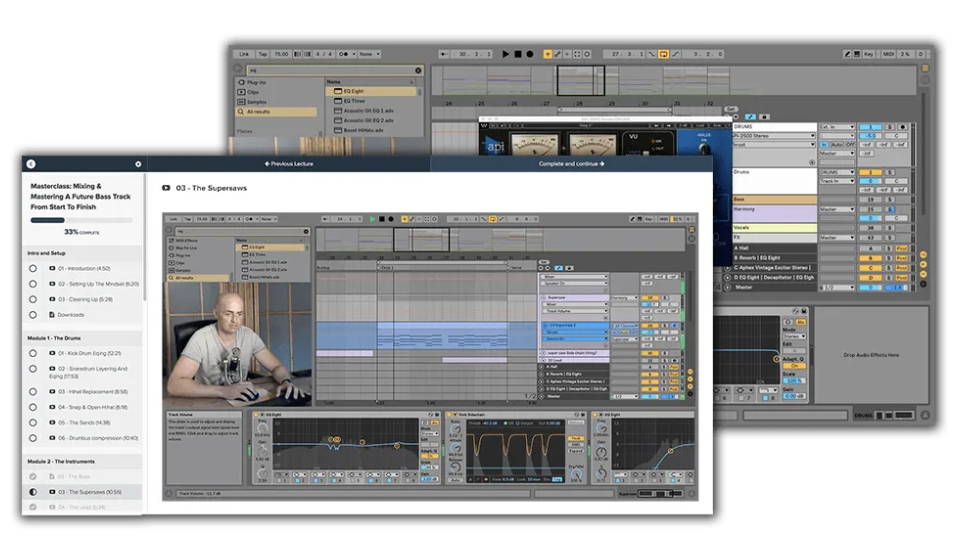Click the back arrow icon in course sidebar header
This screenshot has height=560, width=976.
pyautogui.click(x=31, y=164)
